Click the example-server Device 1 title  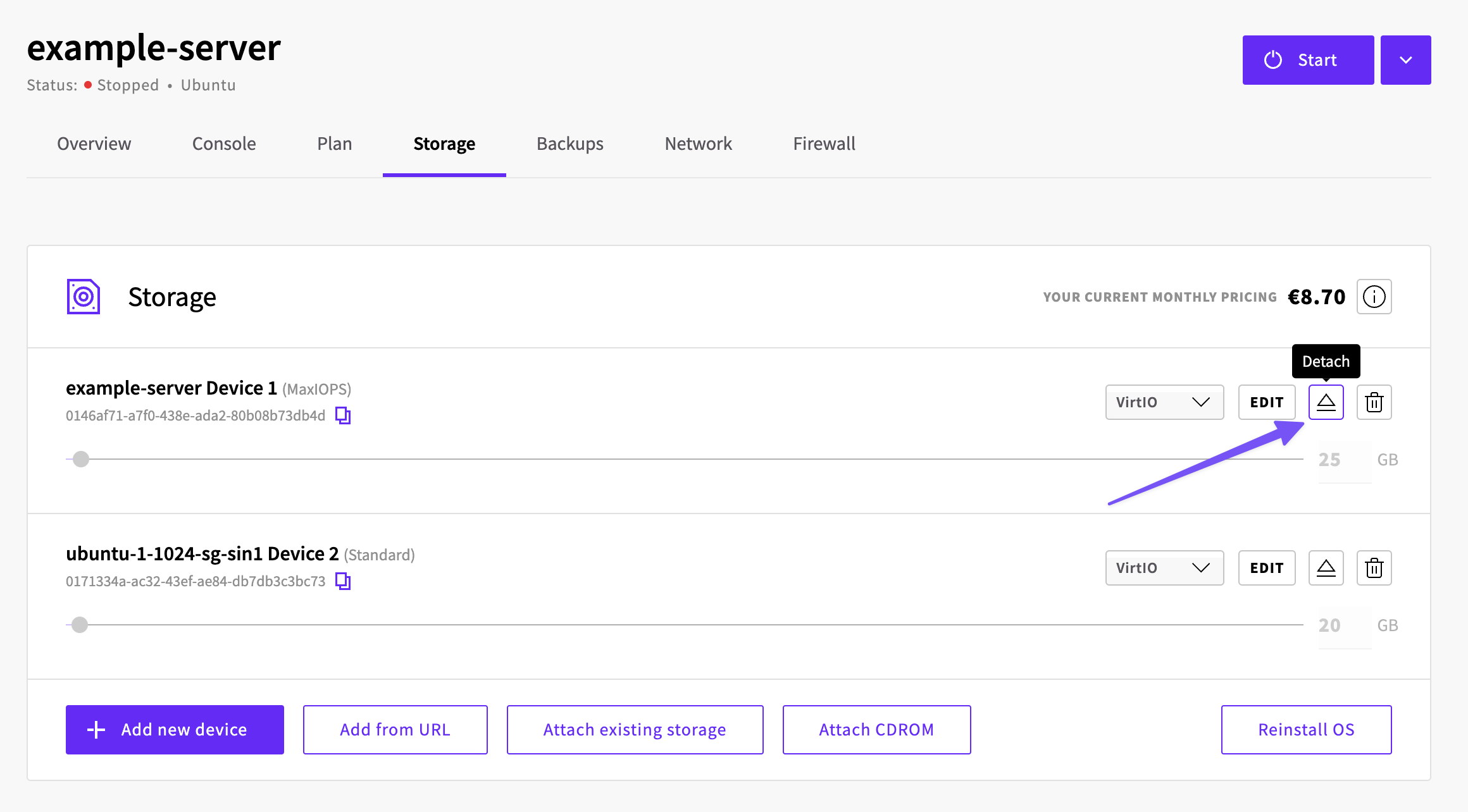pos(171,388)
